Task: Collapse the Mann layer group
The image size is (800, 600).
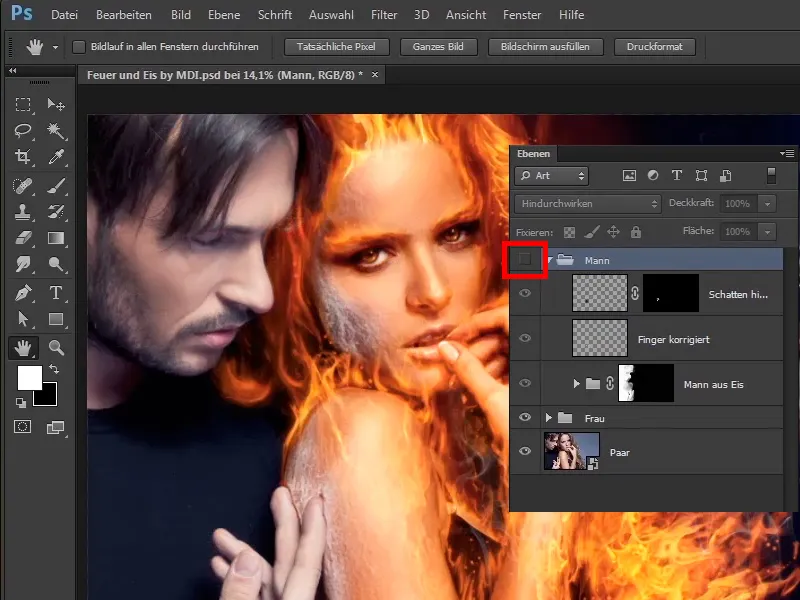Action: point(550,260)
